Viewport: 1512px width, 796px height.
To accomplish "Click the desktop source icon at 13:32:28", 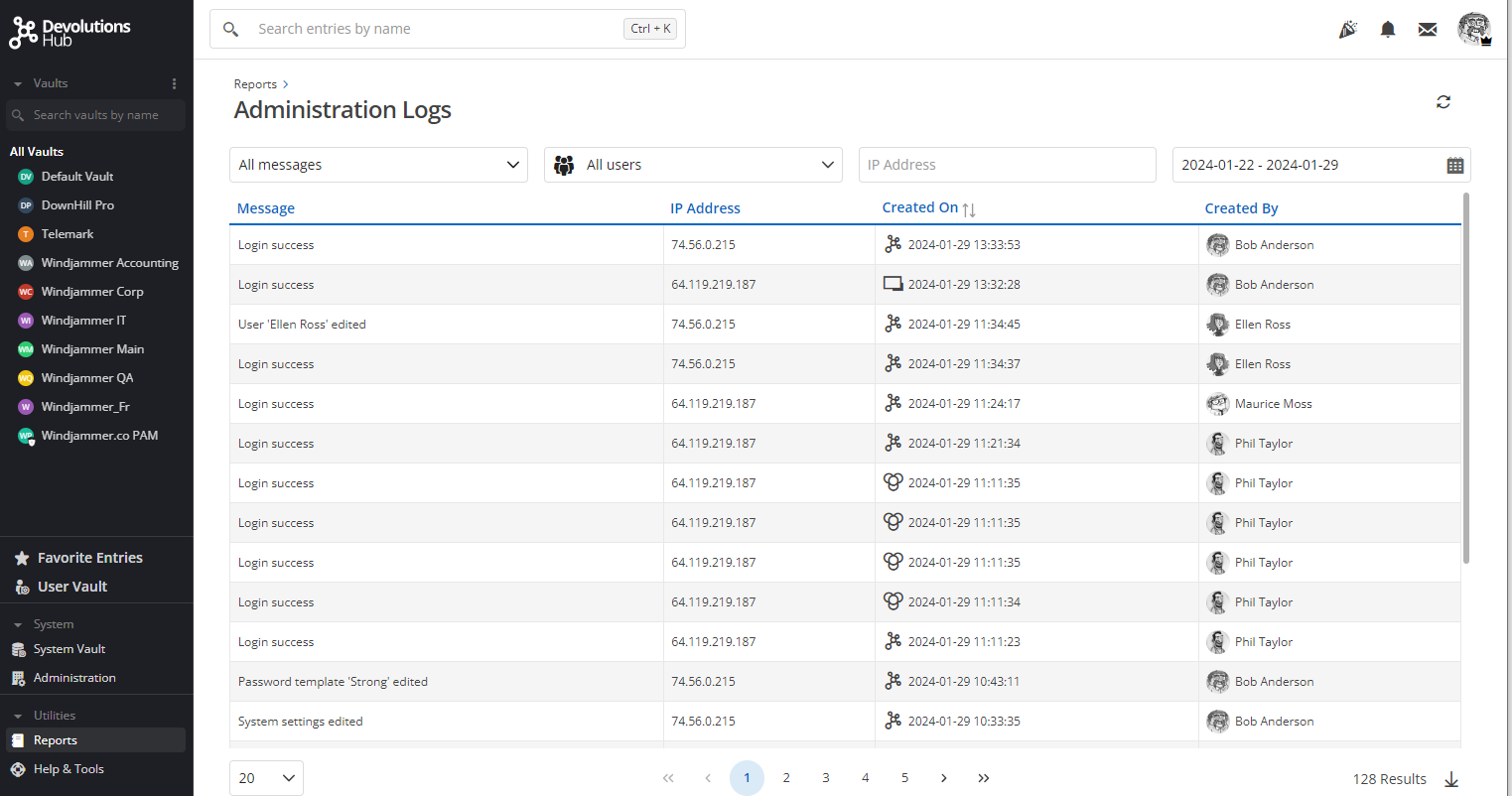I will pos(893,284).
